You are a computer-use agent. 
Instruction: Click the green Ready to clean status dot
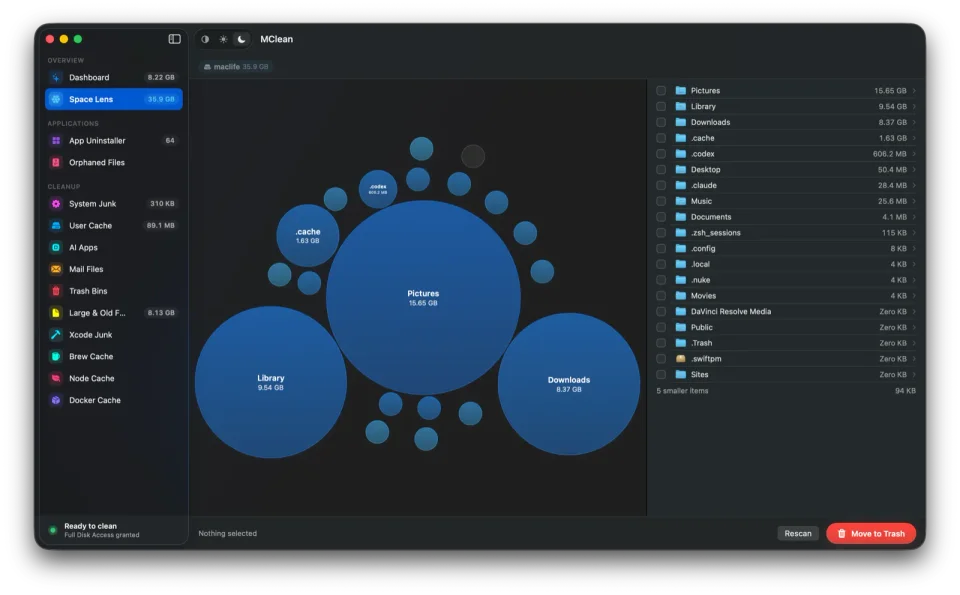coord(53,530)
